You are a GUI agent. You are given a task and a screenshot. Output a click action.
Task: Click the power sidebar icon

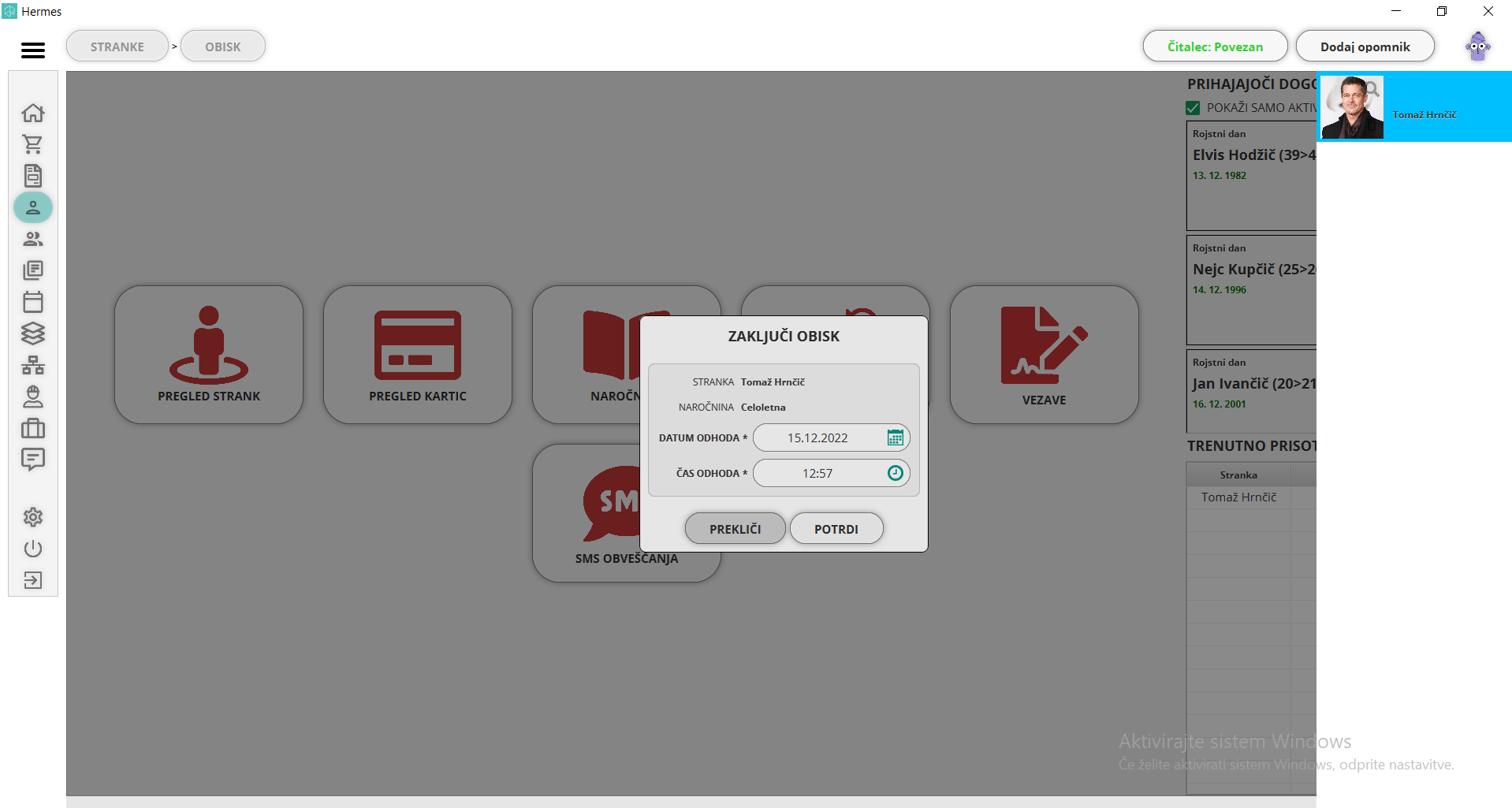pos(33,549)
